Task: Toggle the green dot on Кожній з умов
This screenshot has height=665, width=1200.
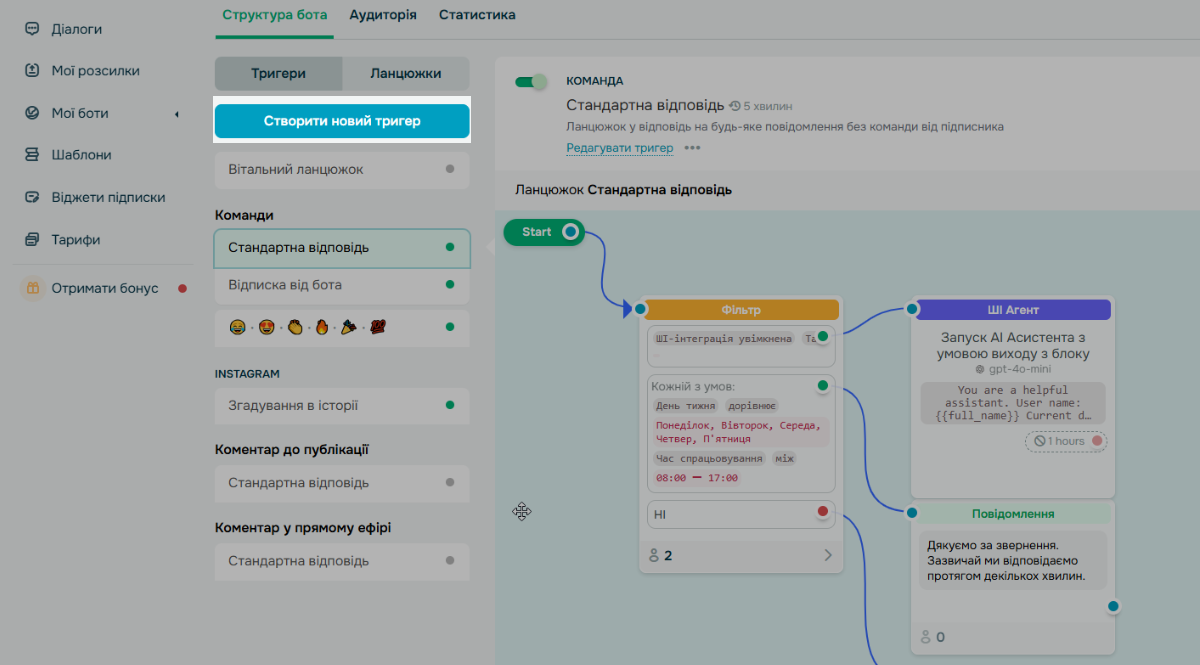Action: [x=822, y=385]
